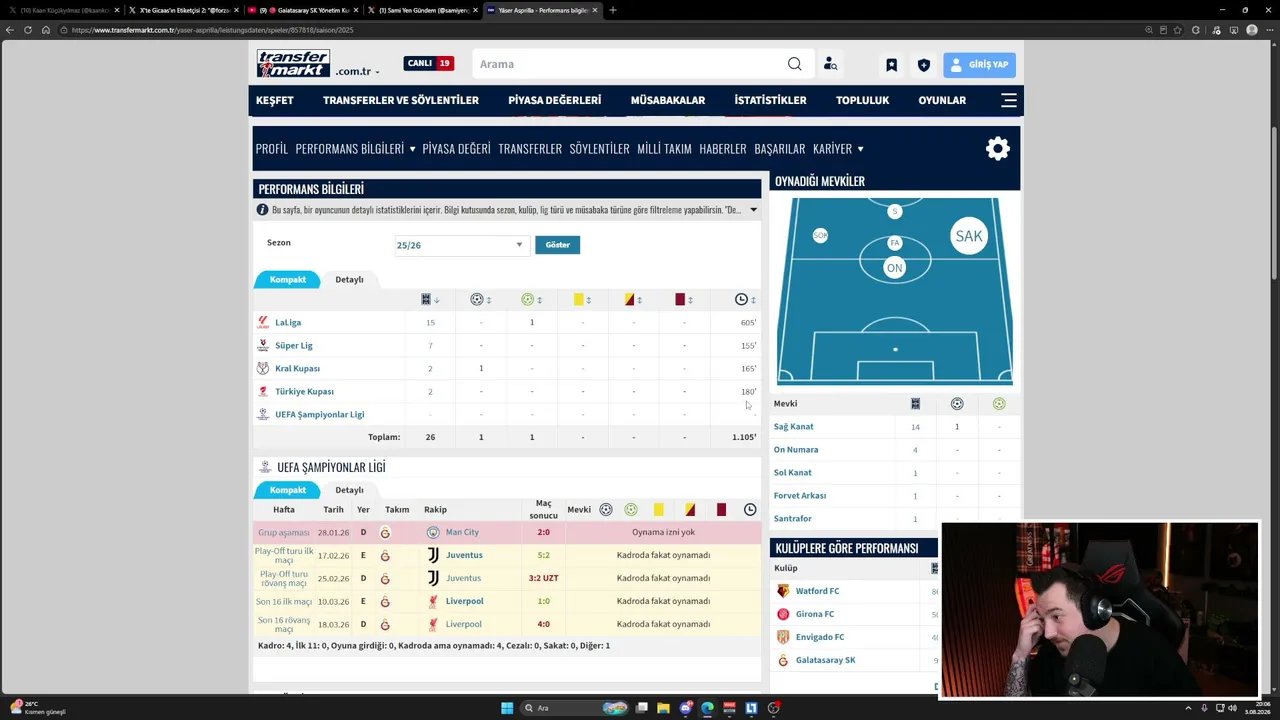Open the player PİYASA DEĞERİ tab

click(x=456, y=149)
